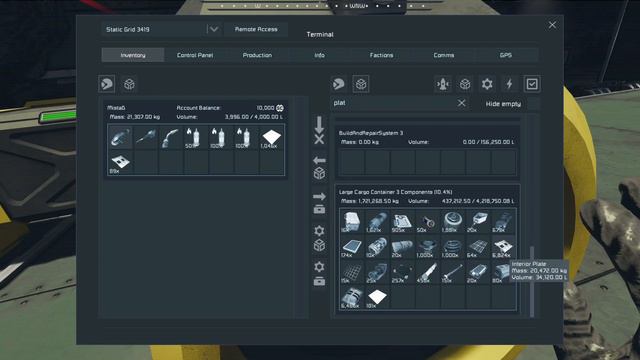640x360 pixels.
Task: Select the 1,046x steel plate stack
Action: (x=271, y=138)
